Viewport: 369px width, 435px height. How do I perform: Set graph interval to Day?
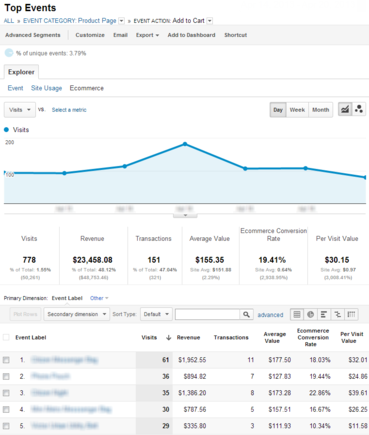(278, 110)
